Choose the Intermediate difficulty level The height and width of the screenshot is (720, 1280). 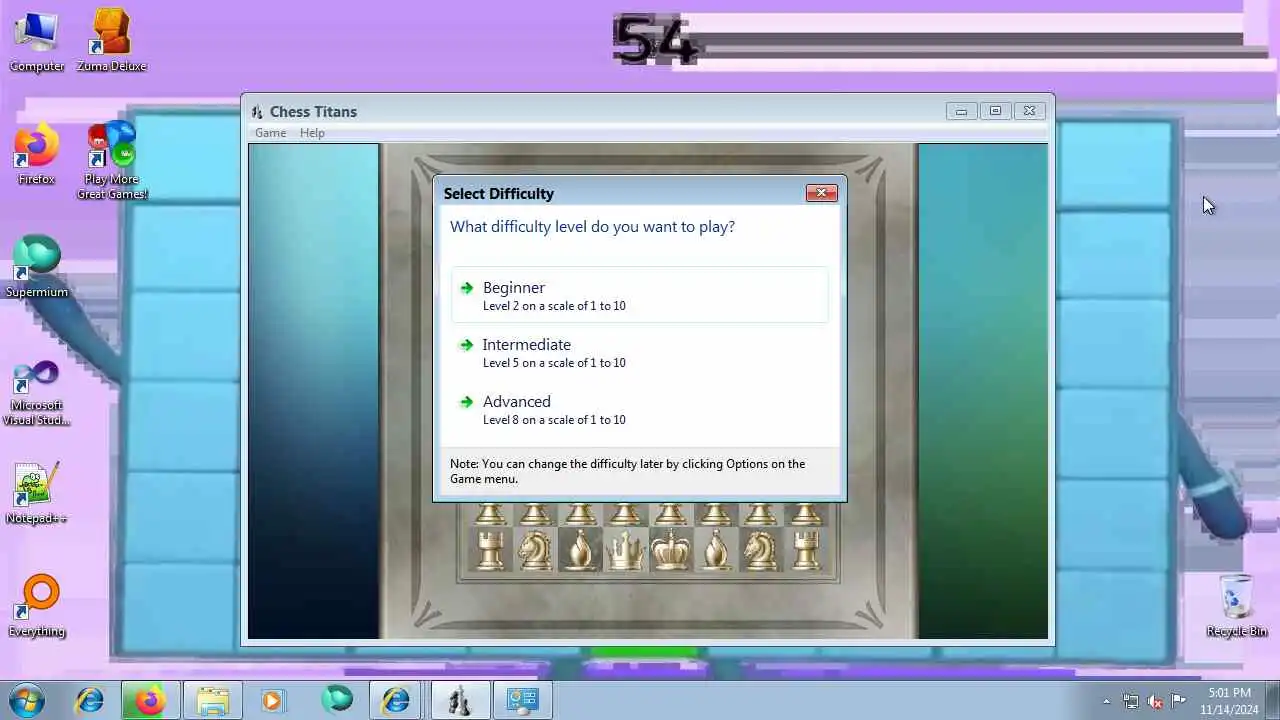pos(640,352)
